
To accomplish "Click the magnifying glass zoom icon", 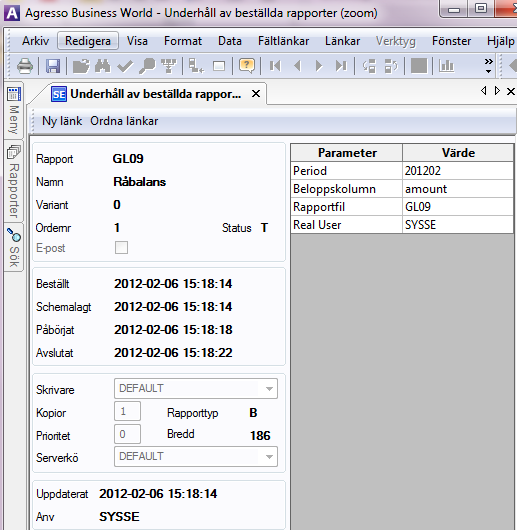I will pyautogui.click(x=147, y=66).
